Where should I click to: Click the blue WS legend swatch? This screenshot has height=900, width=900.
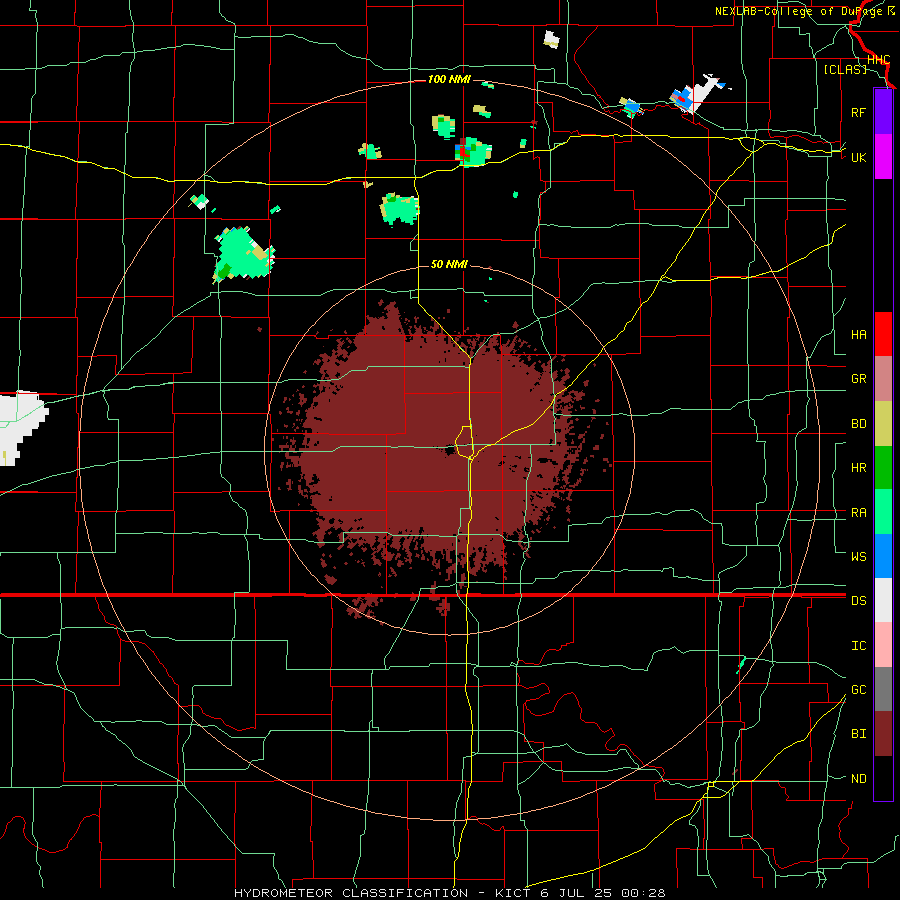click(883, 556)
